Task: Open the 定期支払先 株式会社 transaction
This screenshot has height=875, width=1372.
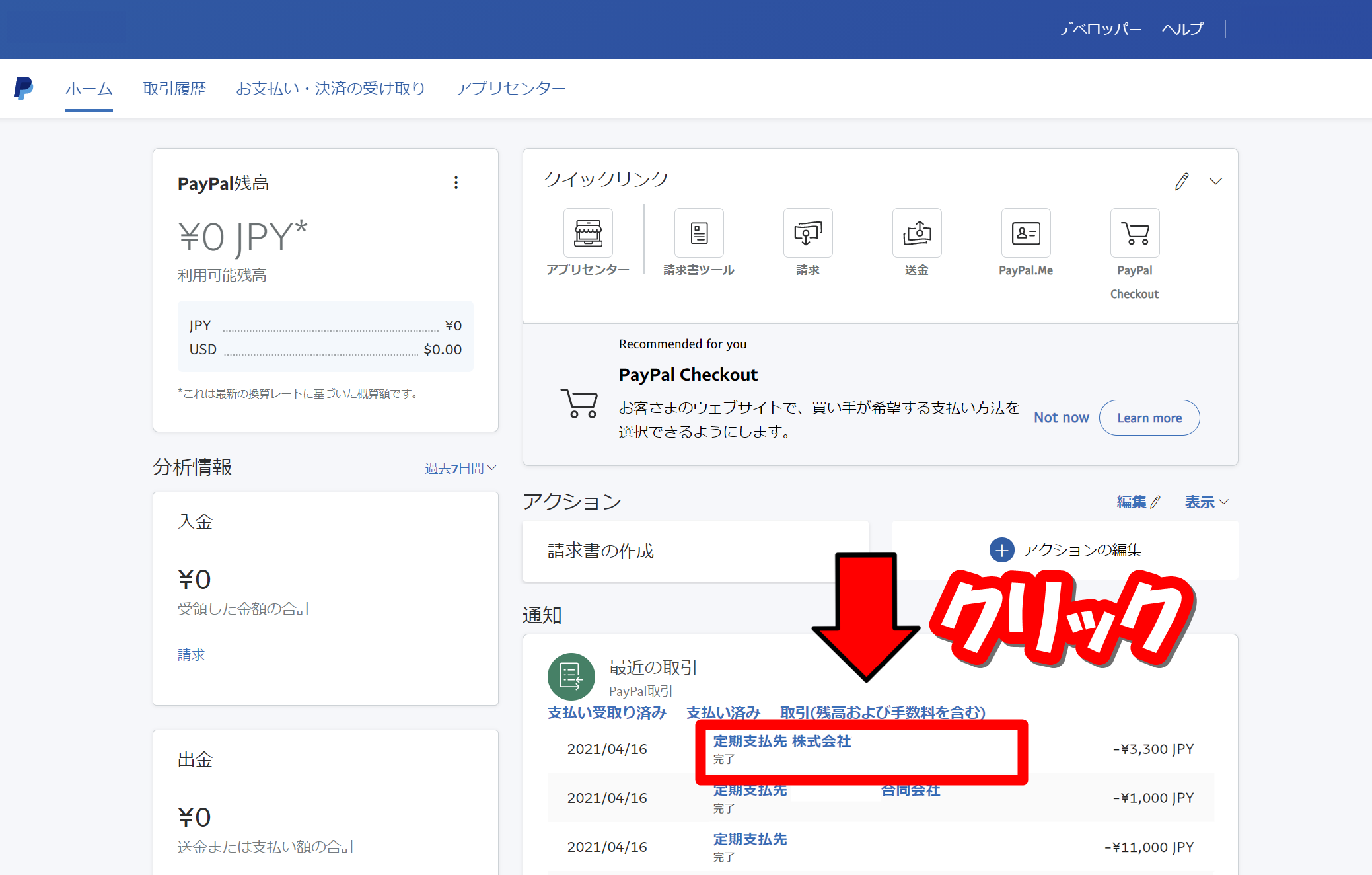Action: pyautogui.click(x=782, y=742)
